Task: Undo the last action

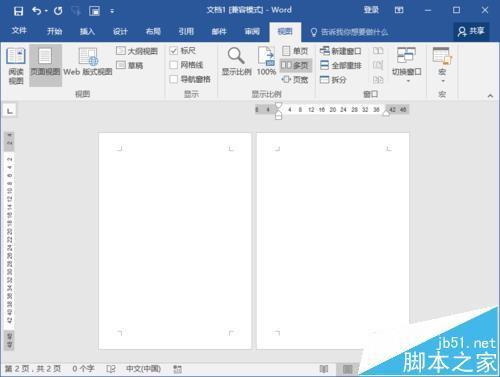Action: pos(36,11)
